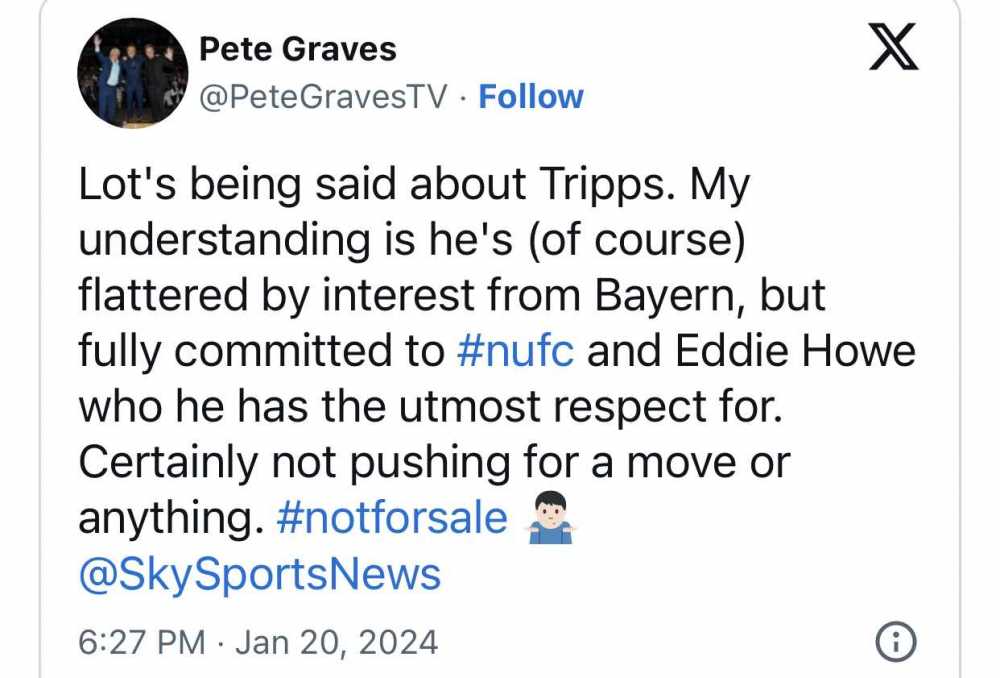The width and height of the screenshot is (1000, 678).
Task: Click the word 'understanding' in the tweet
Action: coord(224,239)
